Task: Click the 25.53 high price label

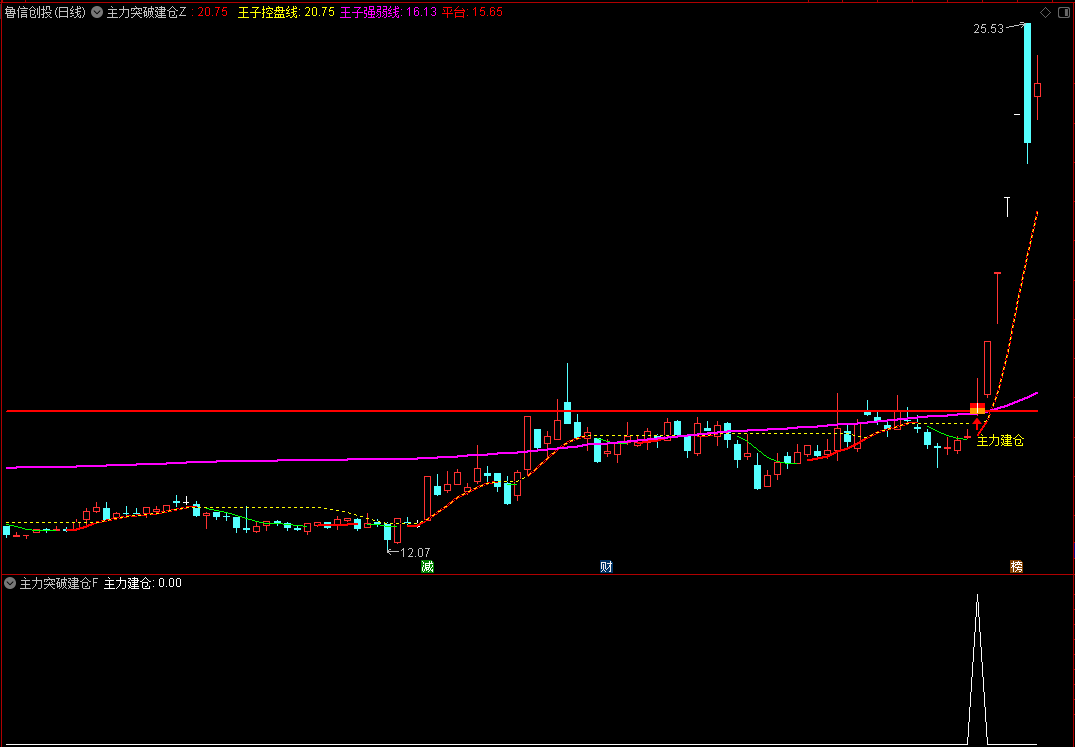Action: point(988,29)
